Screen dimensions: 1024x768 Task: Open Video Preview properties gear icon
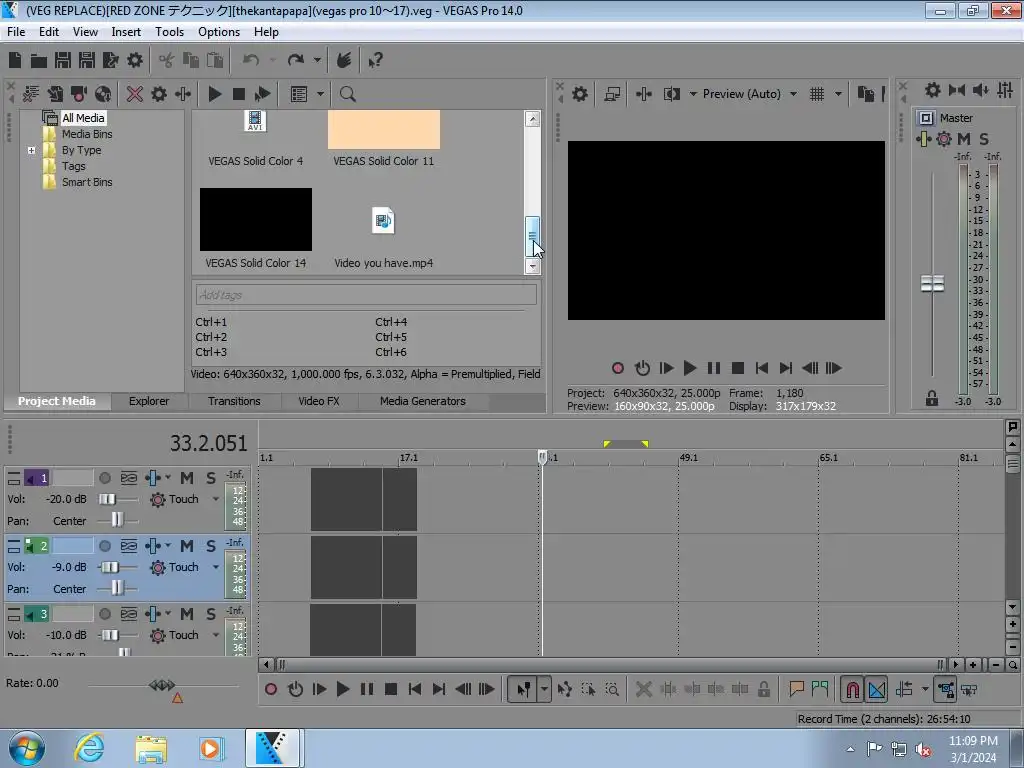click(x=580, y=94)
